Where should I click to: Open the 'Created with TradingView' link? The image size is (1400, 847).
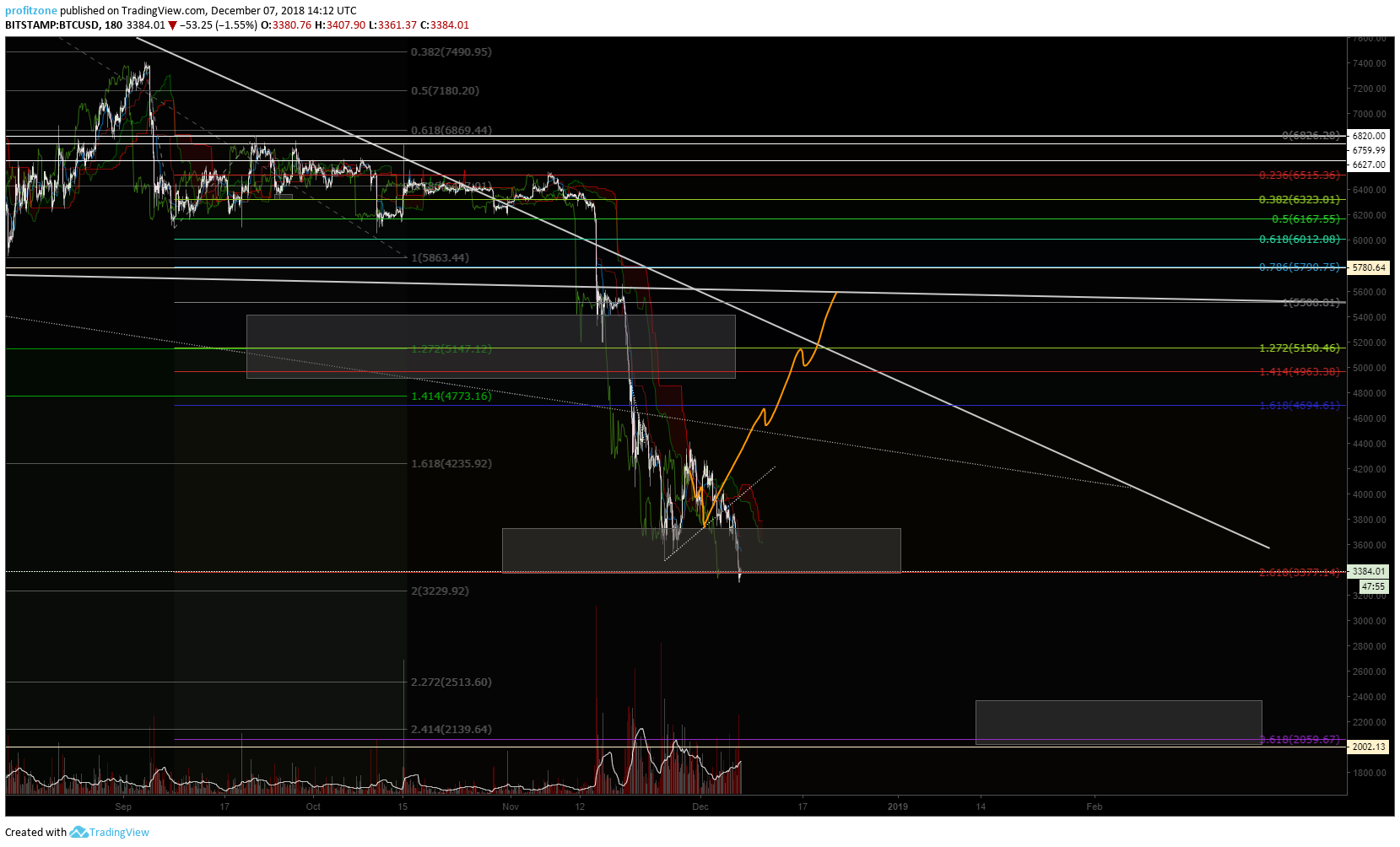77,833
